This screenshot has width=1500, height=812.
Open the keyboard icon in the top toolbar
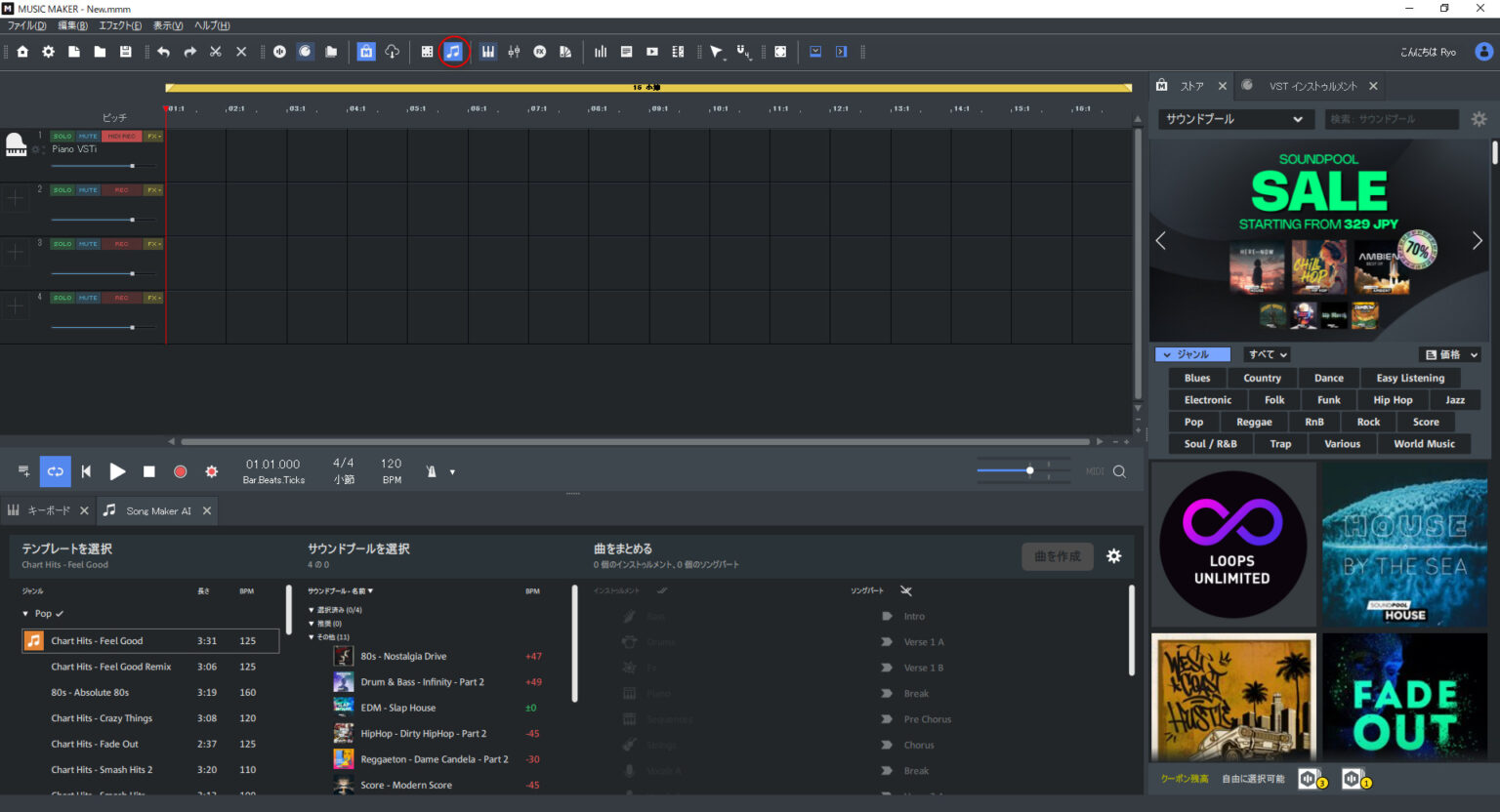pyautogui.click(x=487, y=52)
